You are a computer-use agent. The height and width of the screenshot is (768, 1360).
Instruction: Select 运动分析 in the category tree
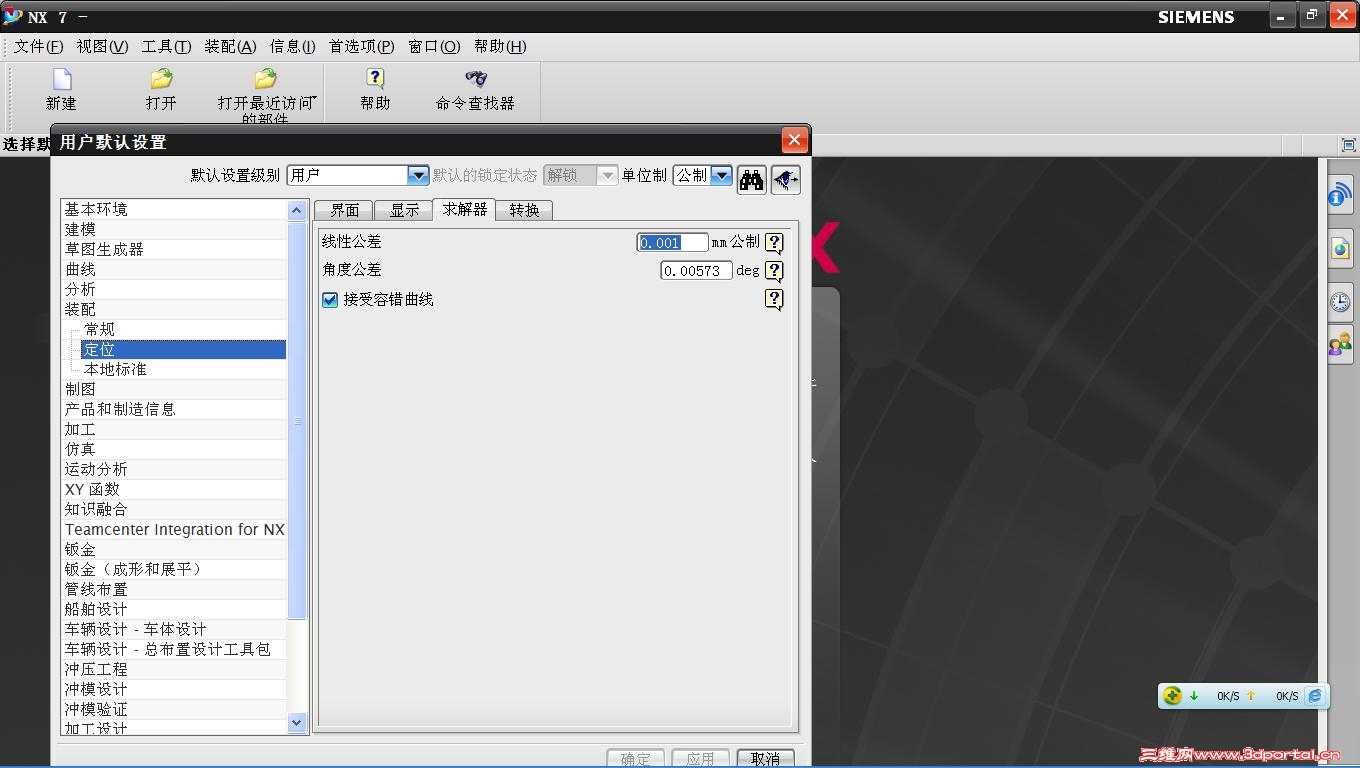96,469
